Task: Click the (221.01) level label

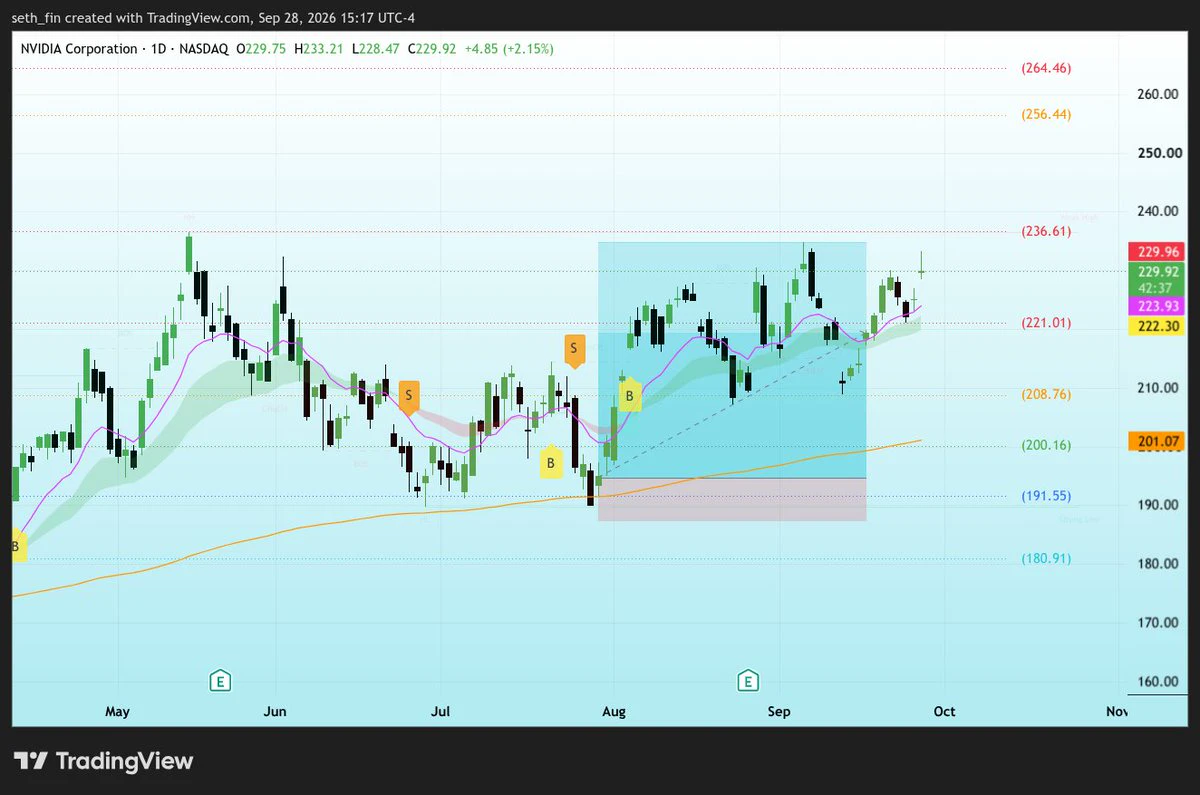Action: coord(1046,323)
